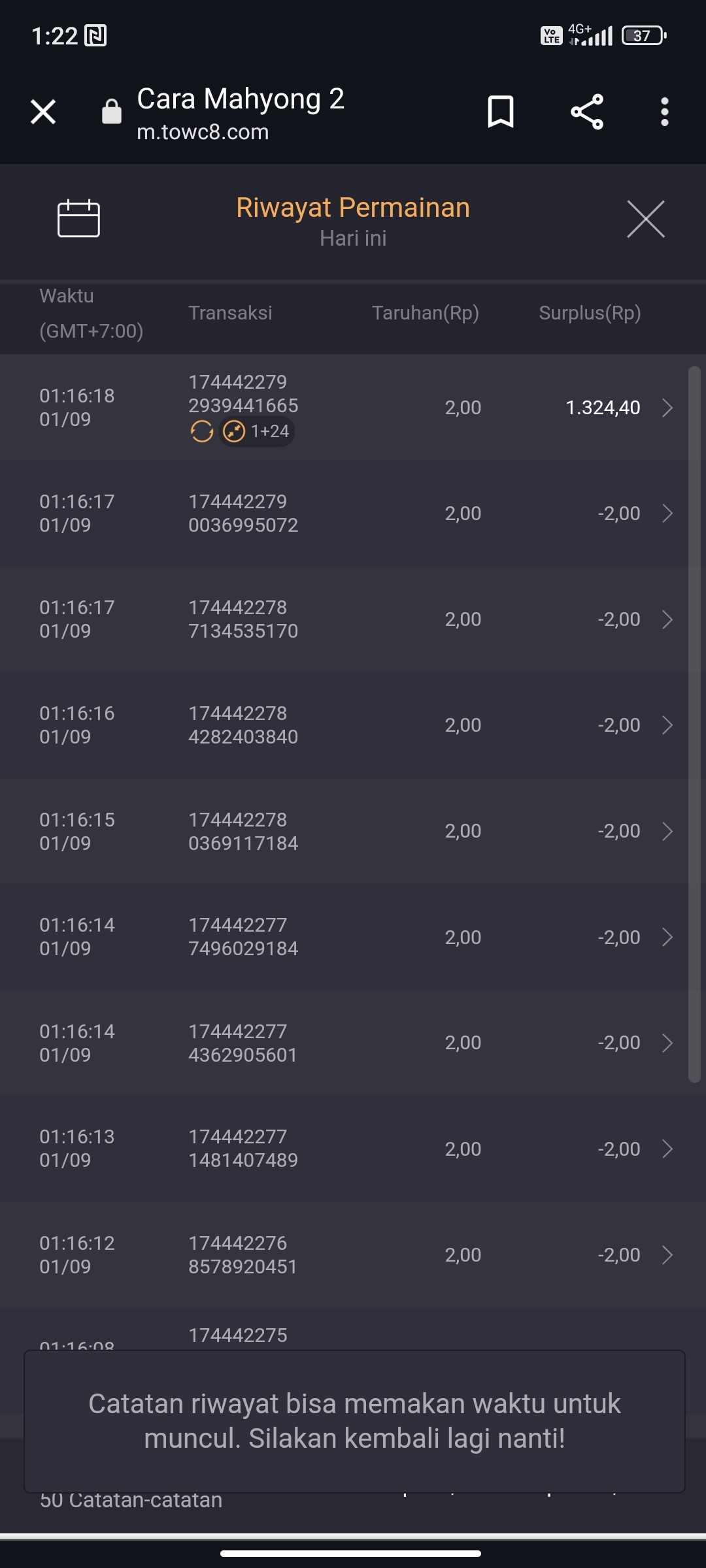This screenshot has height=1568, width=706.
Task: Close the browser custom tab
Action: coord(43,112)
